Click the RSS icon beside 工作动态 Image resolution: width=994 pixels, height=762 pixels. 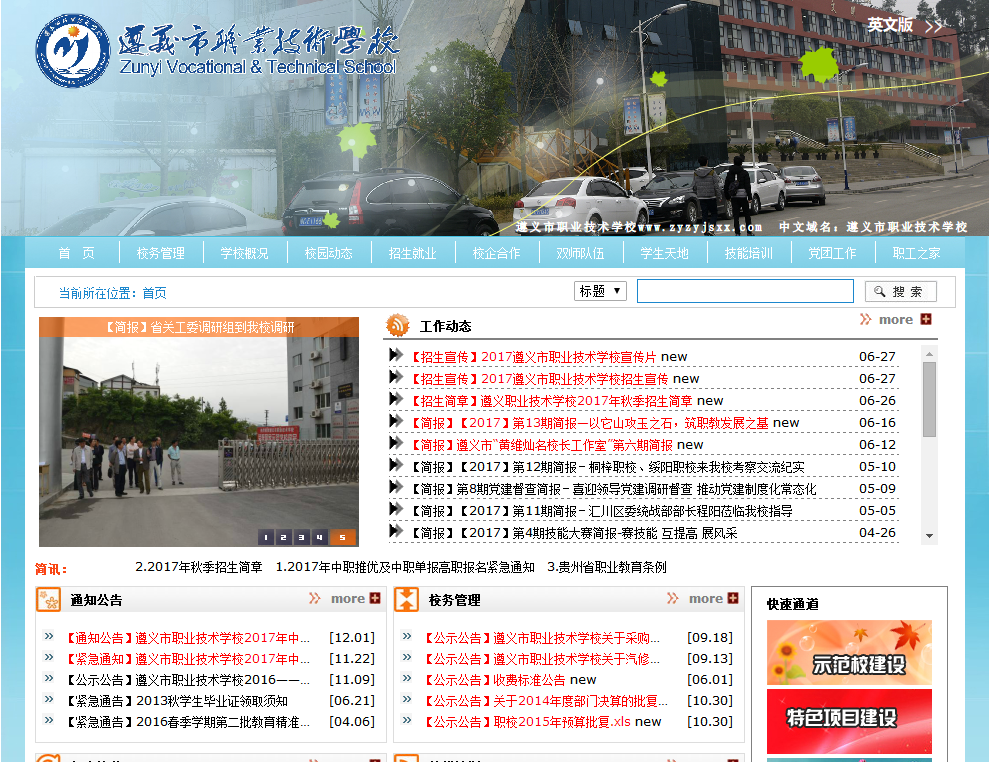coord(398,325)
